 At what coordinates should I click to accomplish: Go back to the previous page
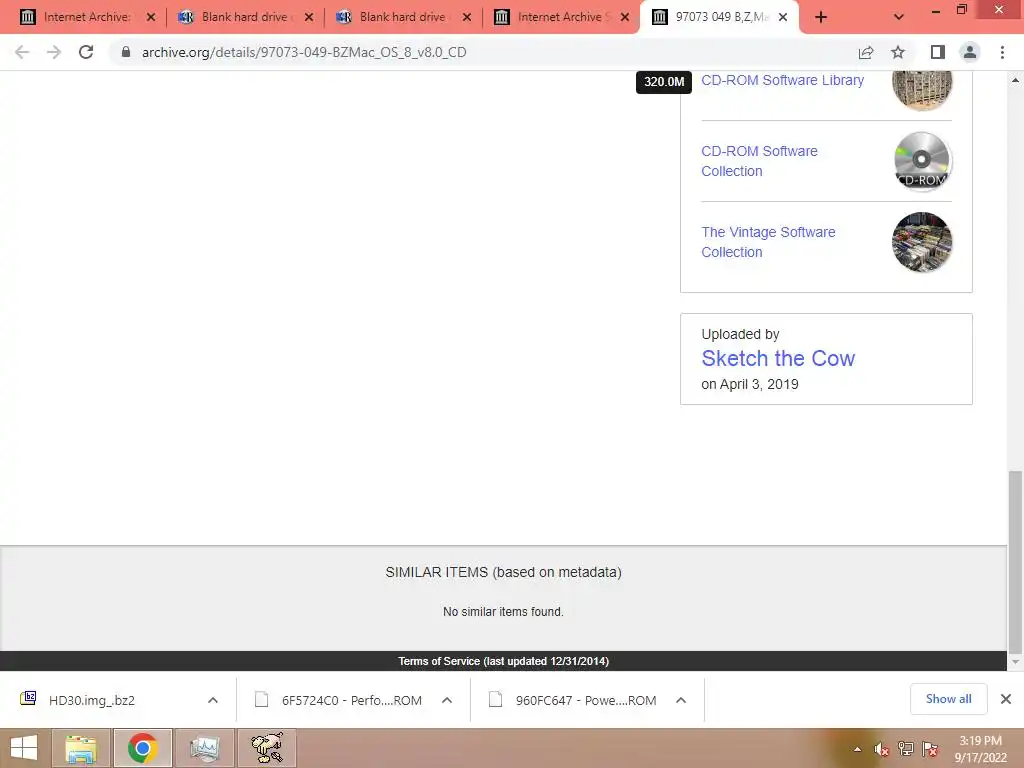pyautogui.click(x=22, y=52)
